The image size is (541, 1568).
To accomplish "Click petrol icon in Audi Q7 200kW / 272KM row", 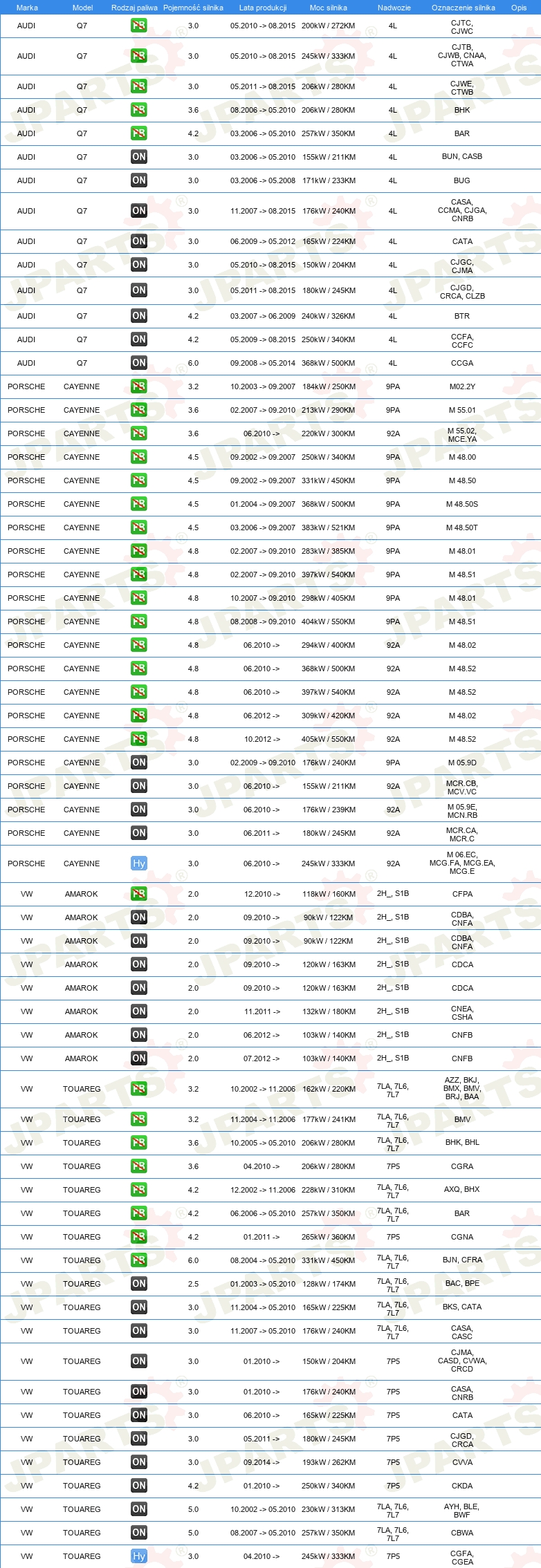I will point(139,26).
